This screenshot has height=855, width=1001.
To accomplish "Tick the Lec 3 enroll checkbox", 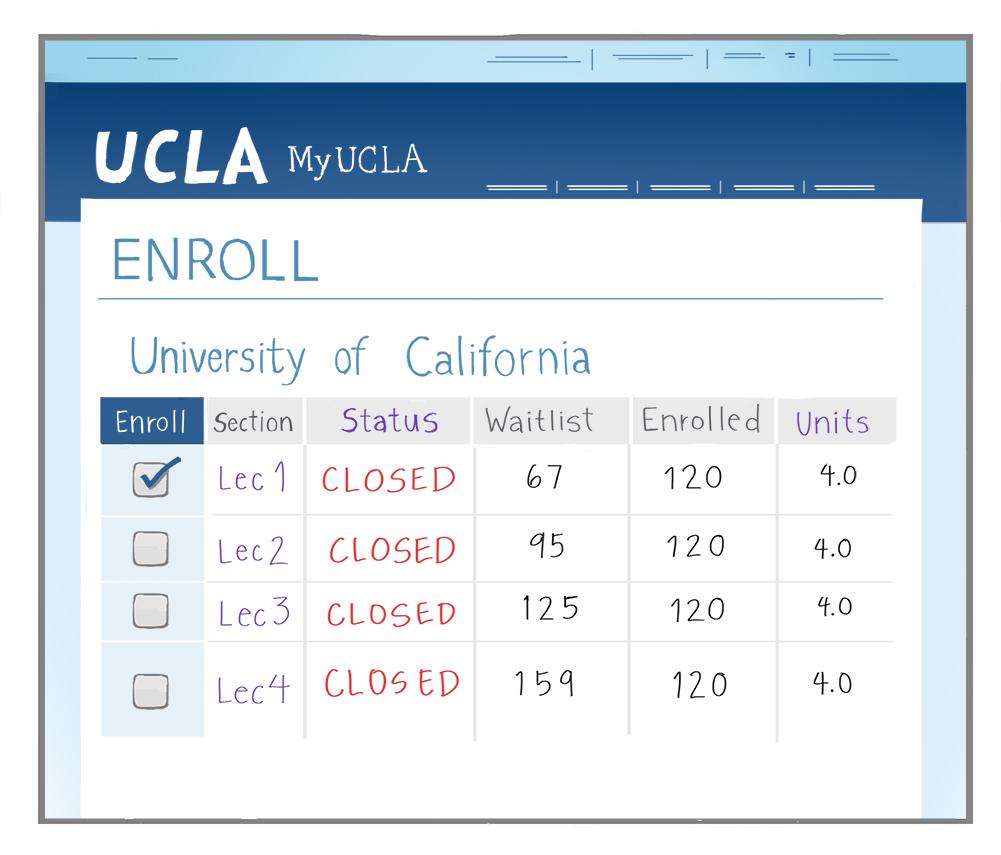I will click(151, 611).
